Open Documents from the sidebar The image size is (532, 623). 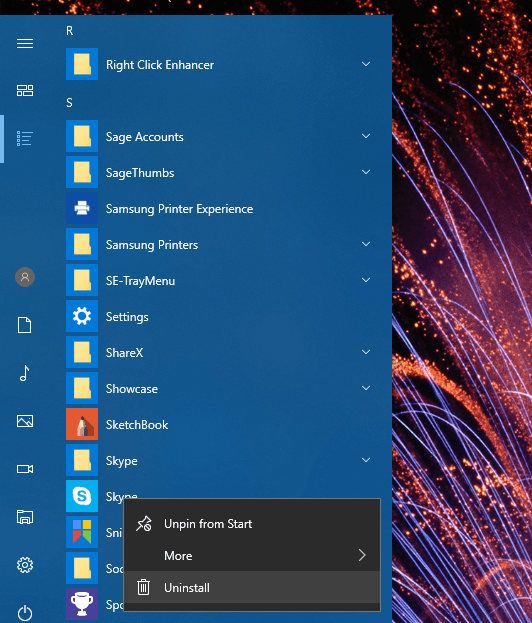tap(25, 325)
